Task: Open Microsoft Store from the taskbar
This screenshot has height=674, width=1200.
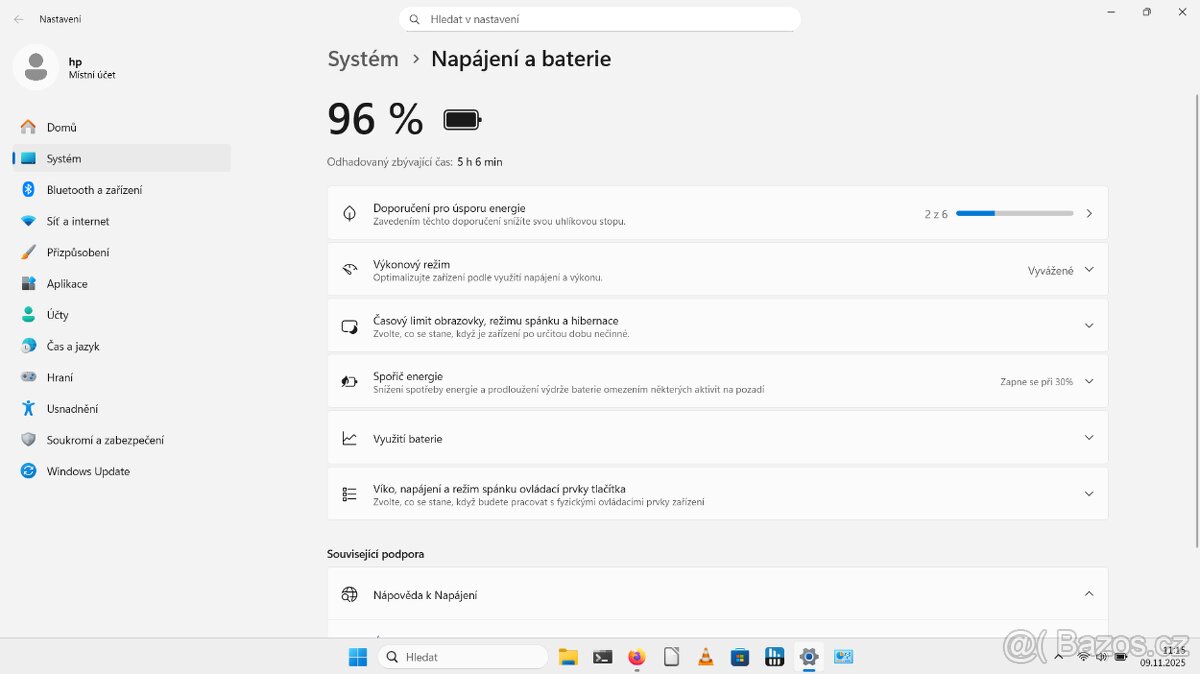Action: (x=739, y=657)
